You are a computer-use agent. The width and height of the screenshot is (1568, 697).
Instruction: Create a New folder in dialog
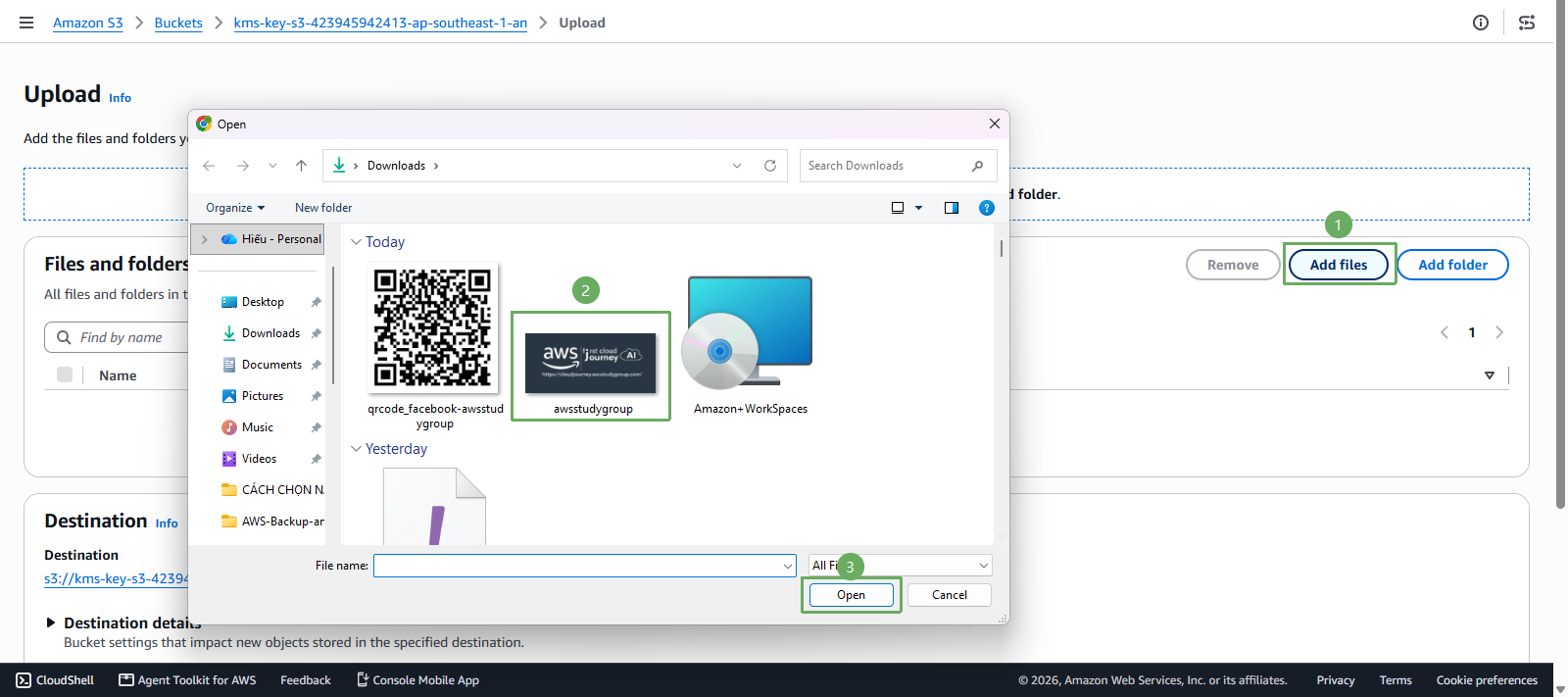click(x=323, y=208)
